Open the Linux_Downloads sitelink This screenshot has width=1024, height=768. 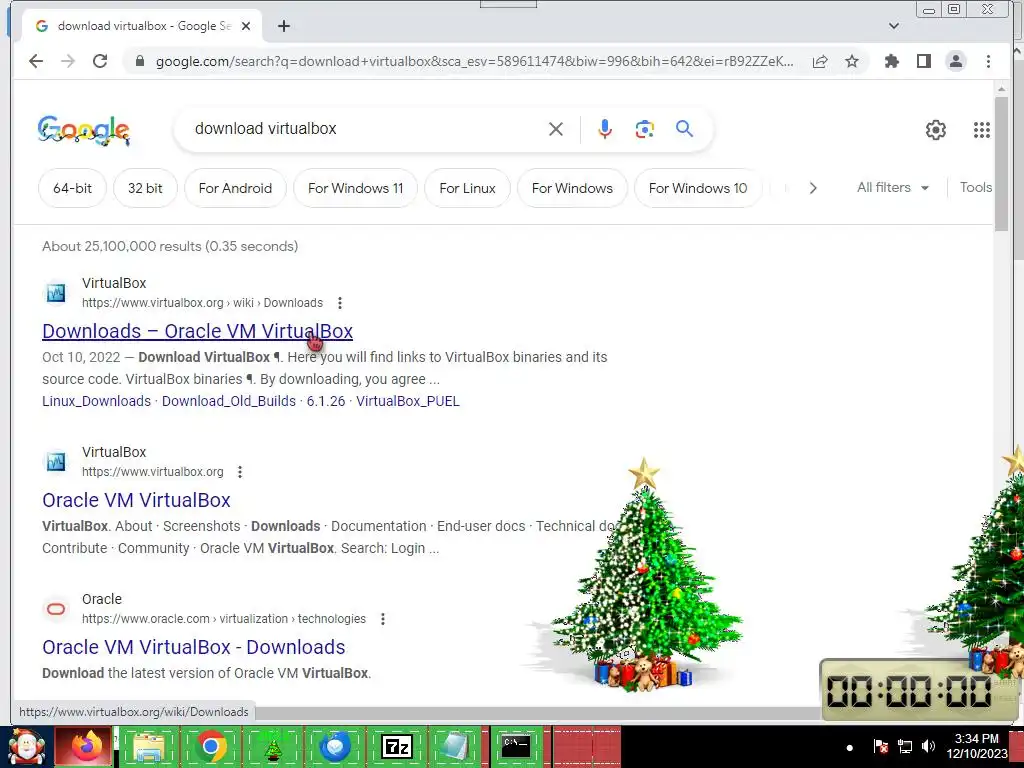coord(97,401)
